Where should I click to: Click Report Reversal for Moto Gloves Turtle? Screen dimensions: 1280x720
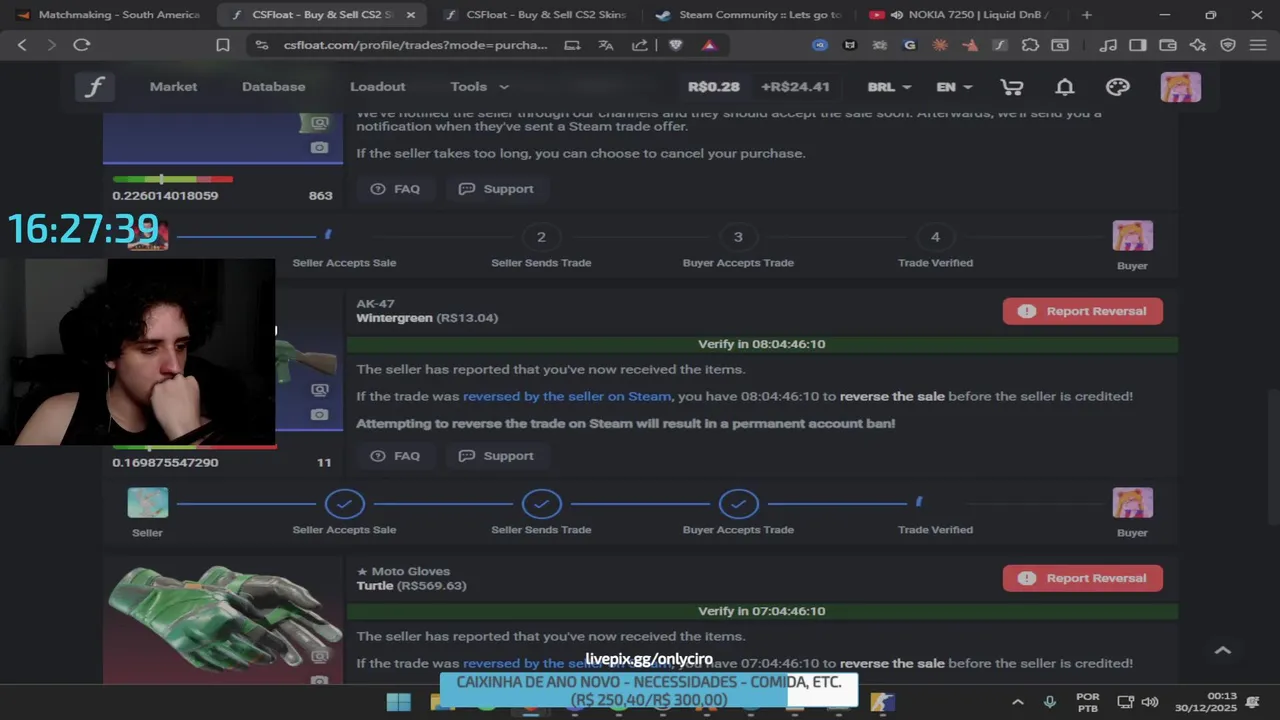click(1083, 578)
